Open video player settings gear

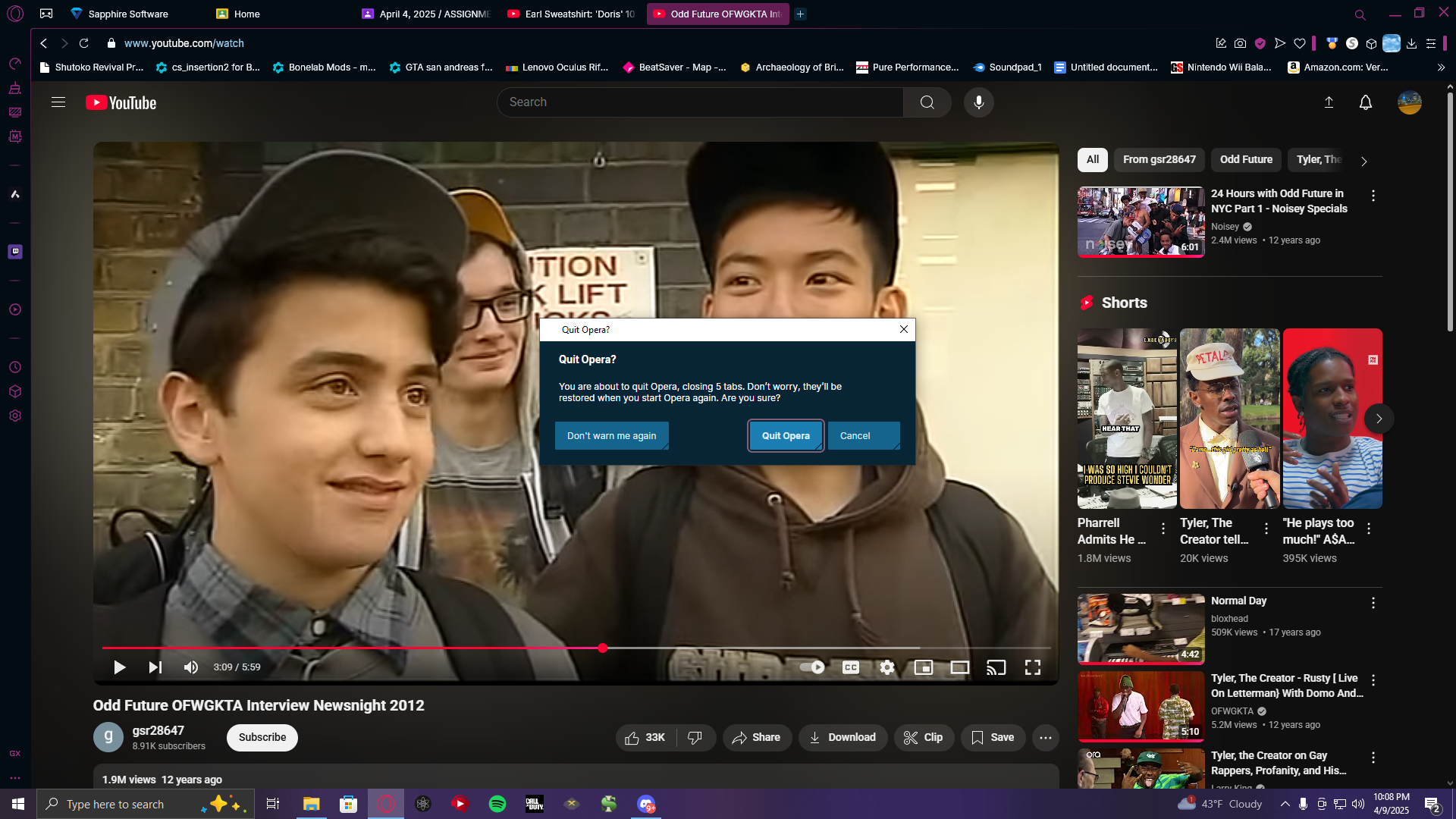(887, 667)
